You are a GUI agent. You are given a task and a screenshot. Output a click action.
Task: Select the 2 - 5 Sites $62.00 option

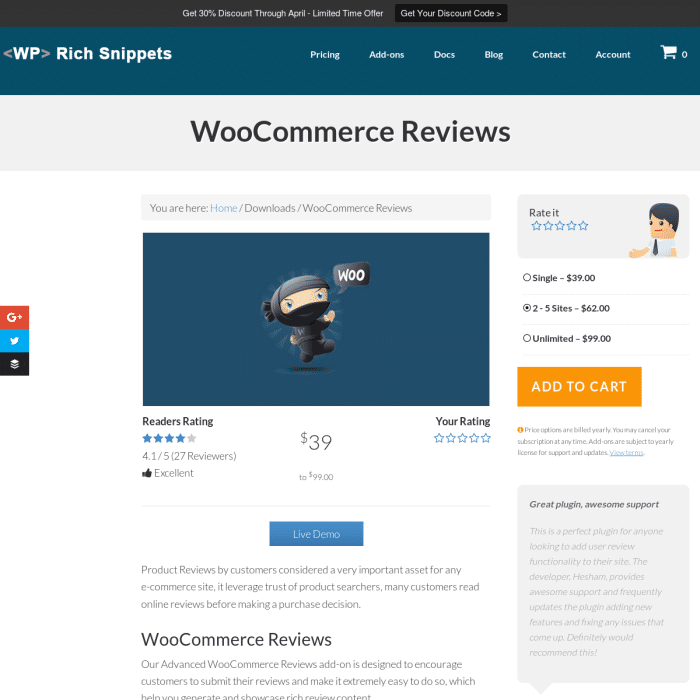point(527,308)
